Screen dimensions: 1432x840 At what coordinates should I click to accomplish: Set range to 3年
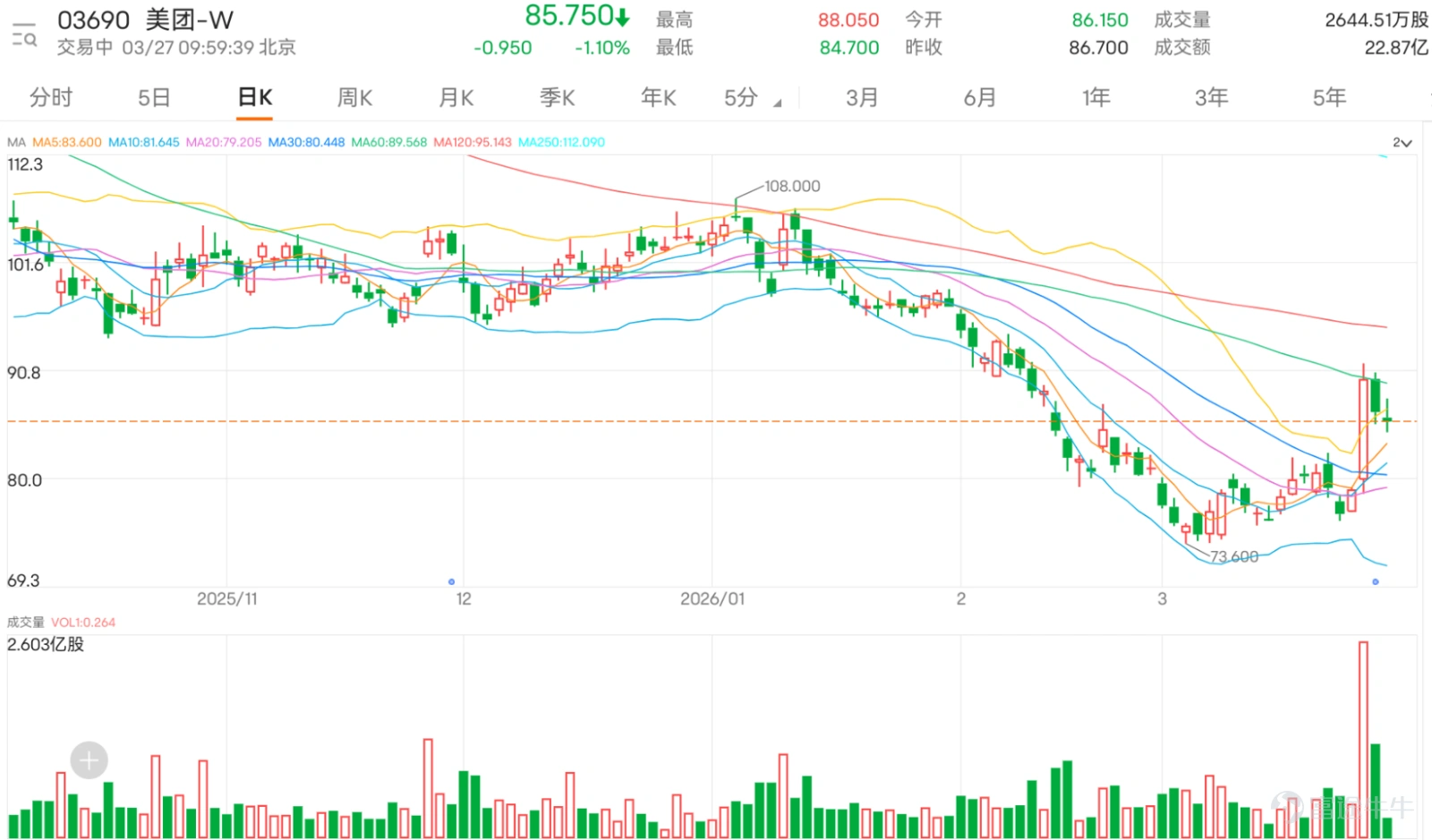[x=1211, y=97]
